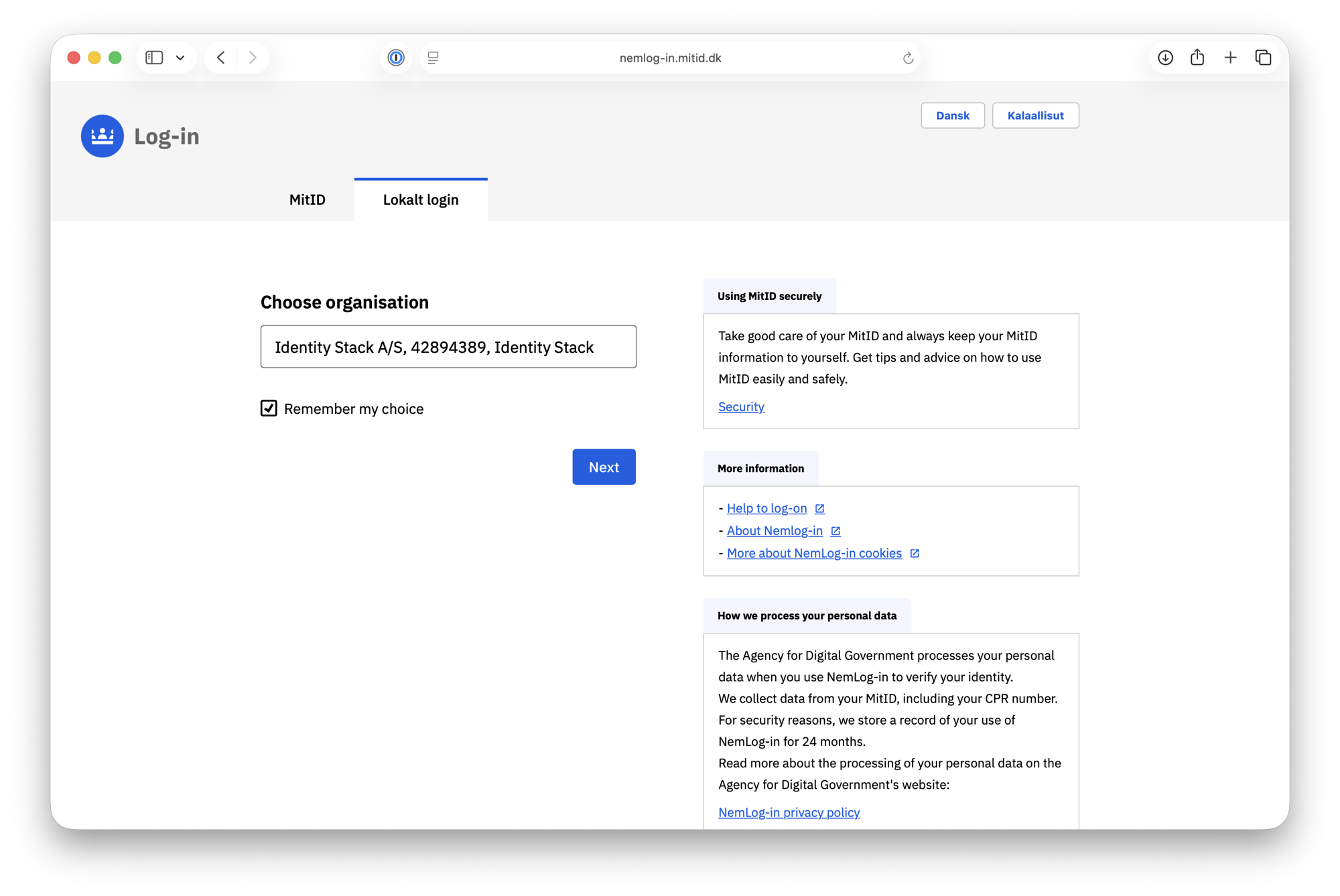1340x896 pixels.
Task: Click external link icon beside Help to log-on
Action: tap(819, 509)
